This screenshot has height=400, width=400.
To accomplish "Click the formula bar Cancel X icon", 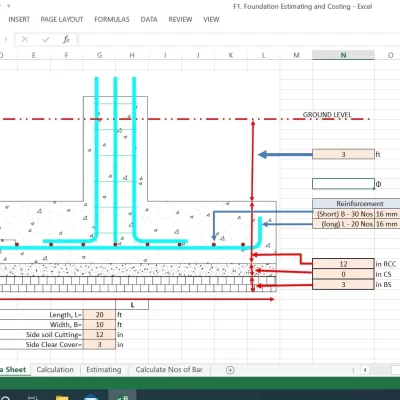I will pyautogui.click(x=25, y=39).
